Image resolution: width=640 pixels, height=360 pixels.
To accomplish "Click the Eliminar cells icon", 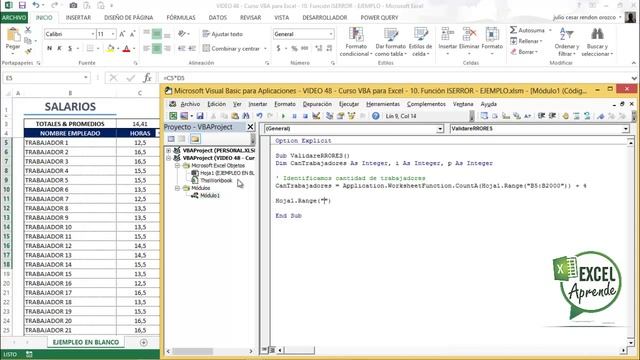I will (469, 34).
